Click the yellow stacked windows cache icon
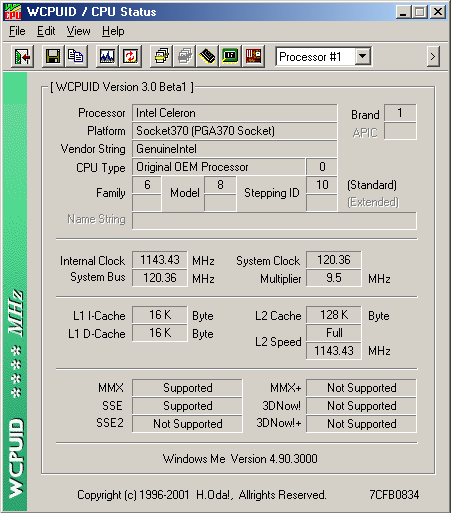The image size is (452, 513). [162, 57]
